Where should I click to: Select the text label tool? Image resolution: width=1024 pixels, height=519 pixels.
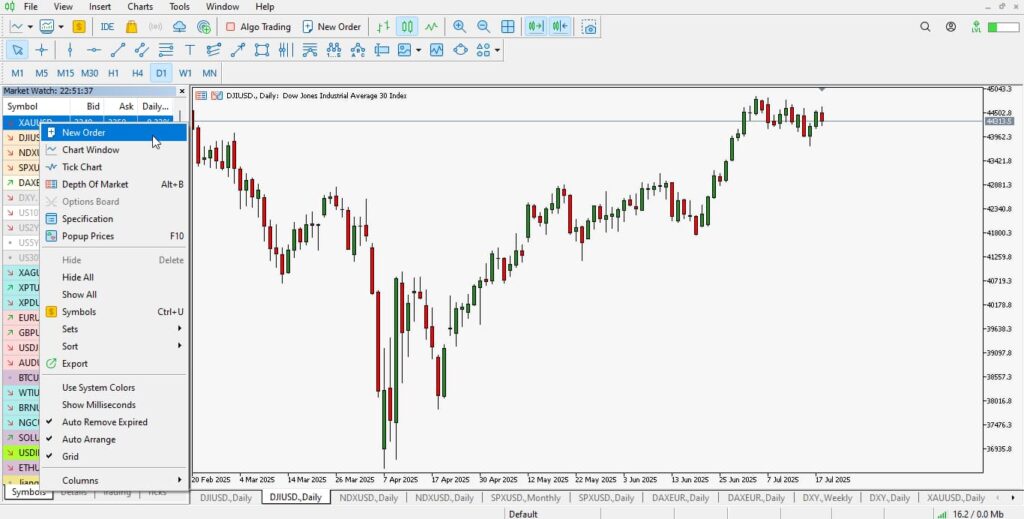[189, 50]
